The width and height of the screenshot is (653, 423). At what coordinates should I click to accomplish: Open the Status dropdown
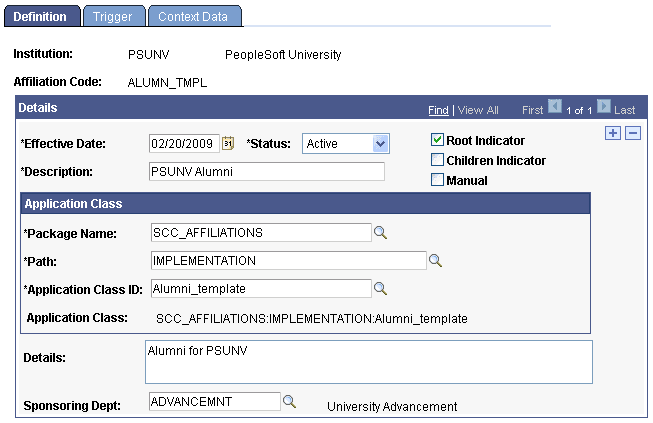click(345, 144)
